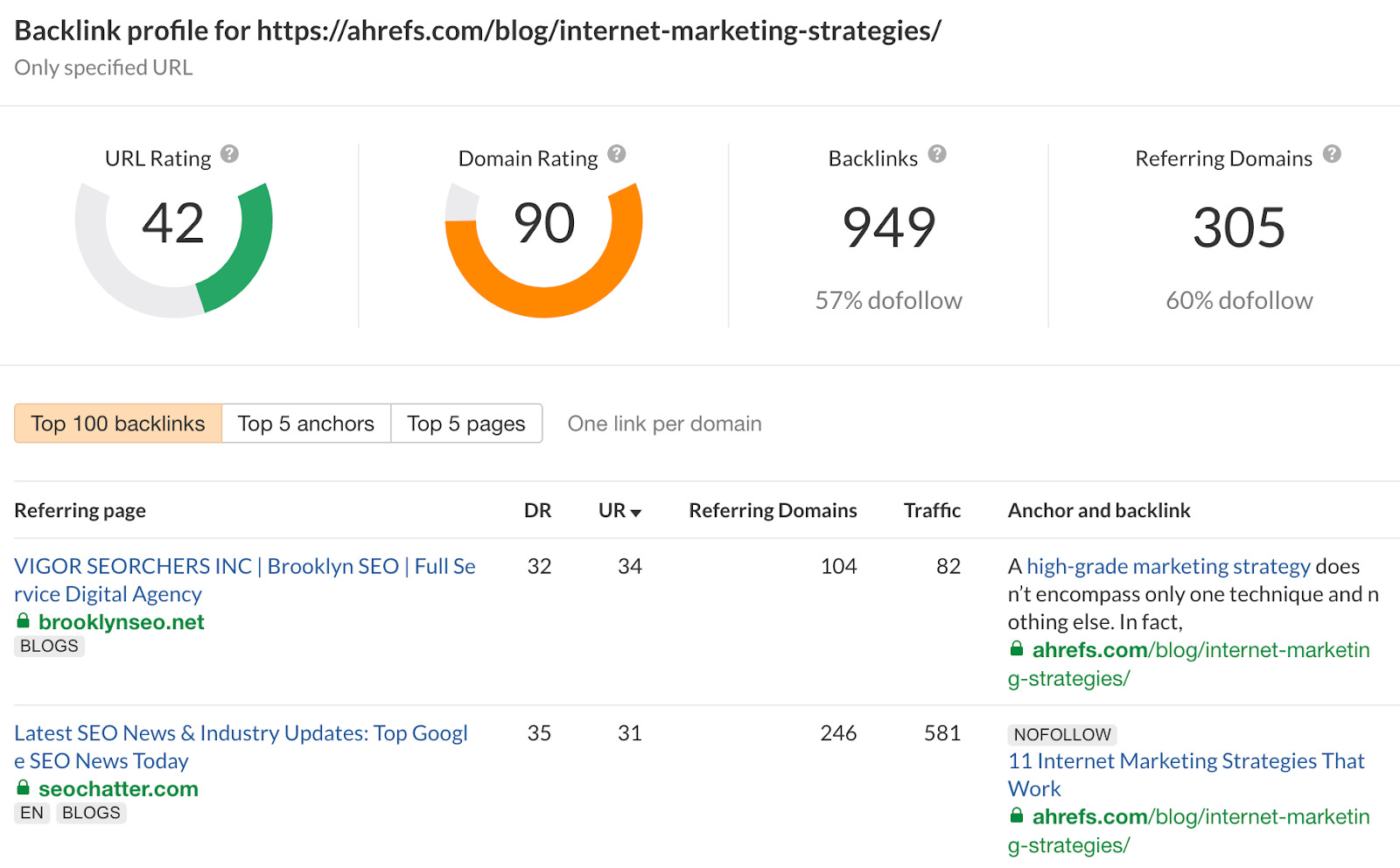This screenshot has height=868, width=1400.
Task: Click UR value 31 in seochatter row
Action: click(630, 733)
